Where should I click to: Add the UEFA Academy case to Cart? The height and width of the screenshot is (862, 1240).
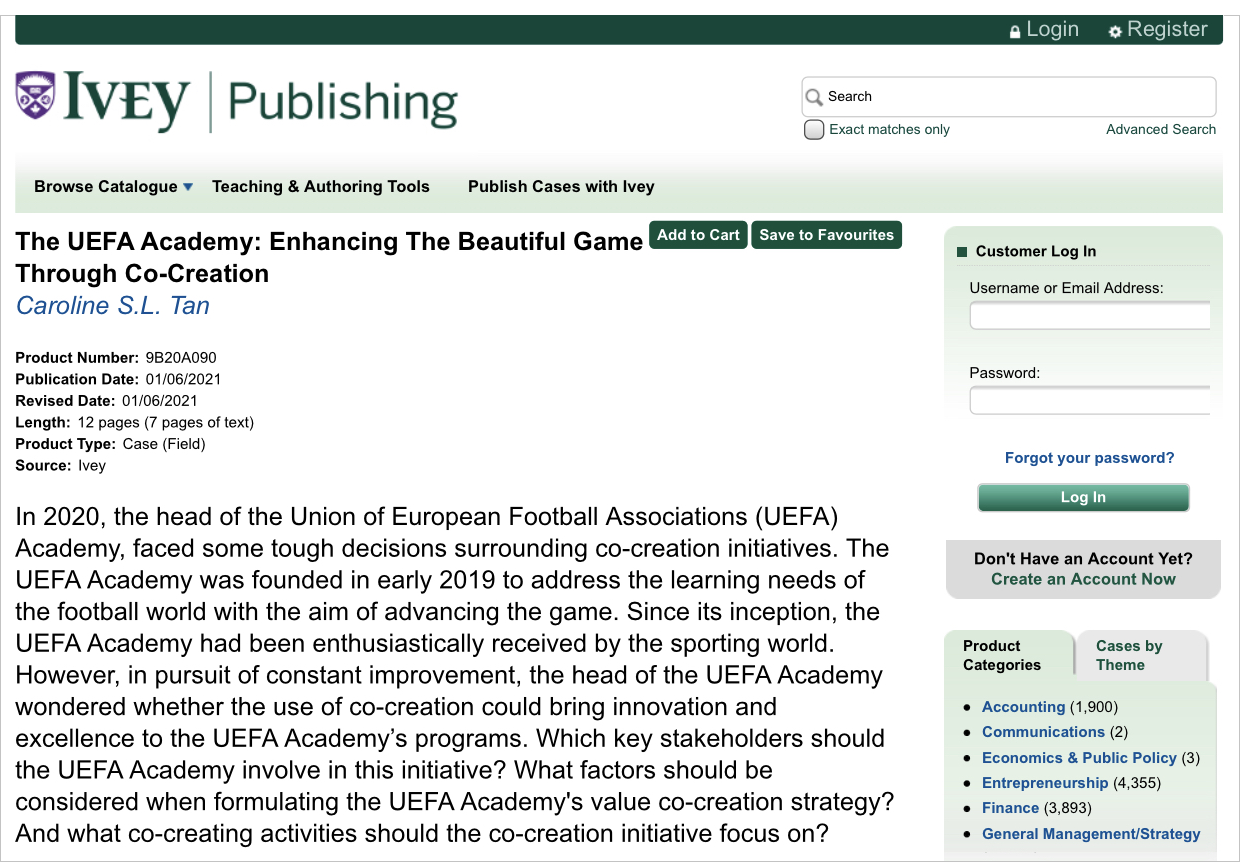coord(697,234)
